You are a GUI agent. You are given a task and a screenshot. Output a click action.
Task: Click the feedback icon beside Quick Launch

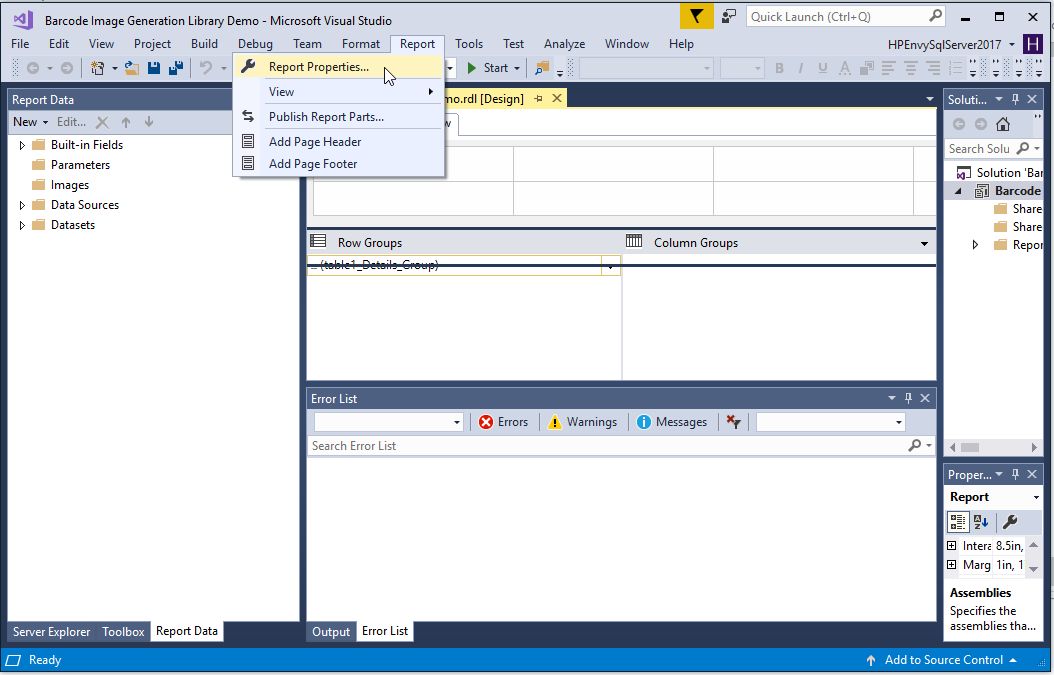coord(729,17)
